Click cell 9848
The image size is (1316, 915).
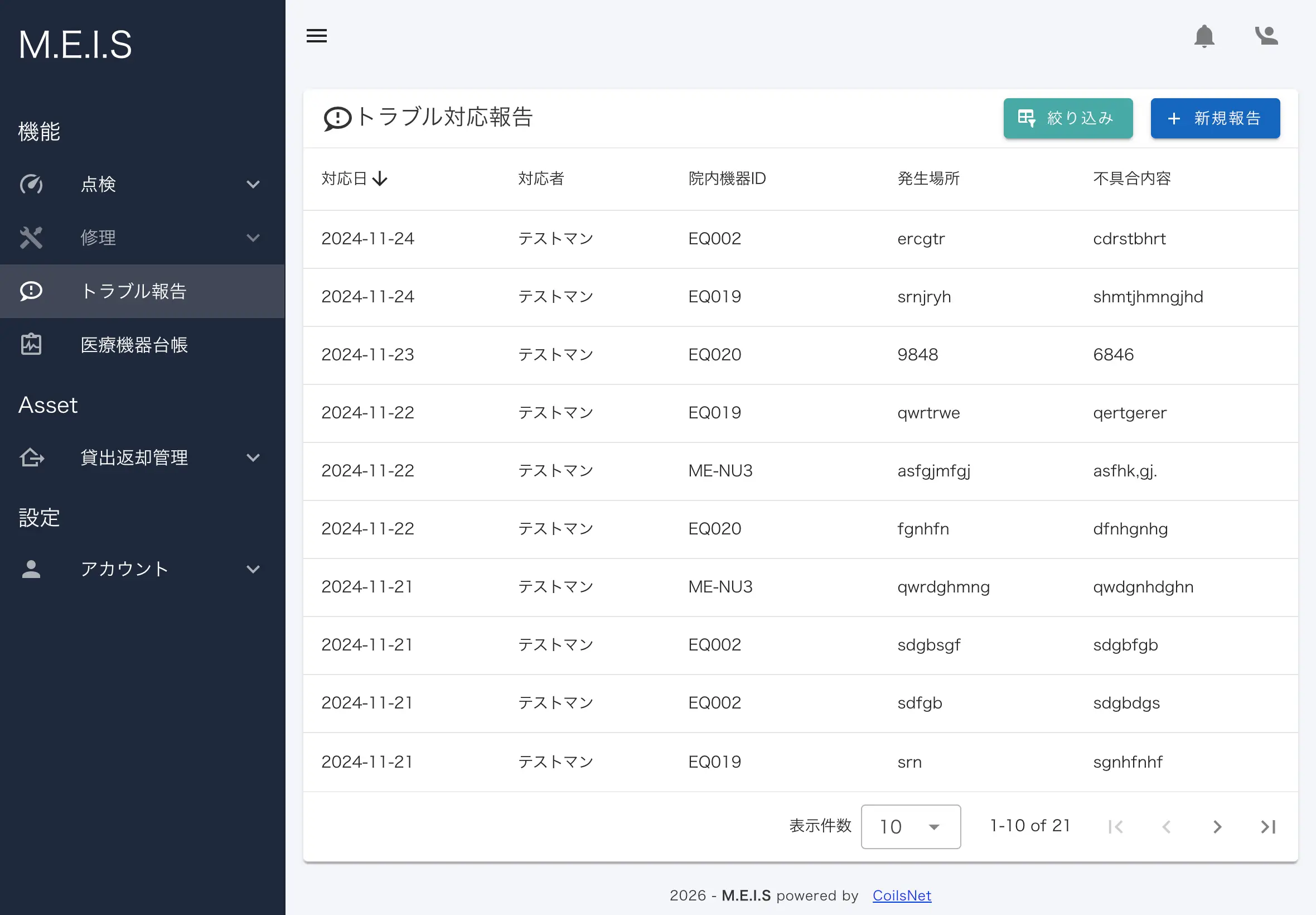click(918, 355)
